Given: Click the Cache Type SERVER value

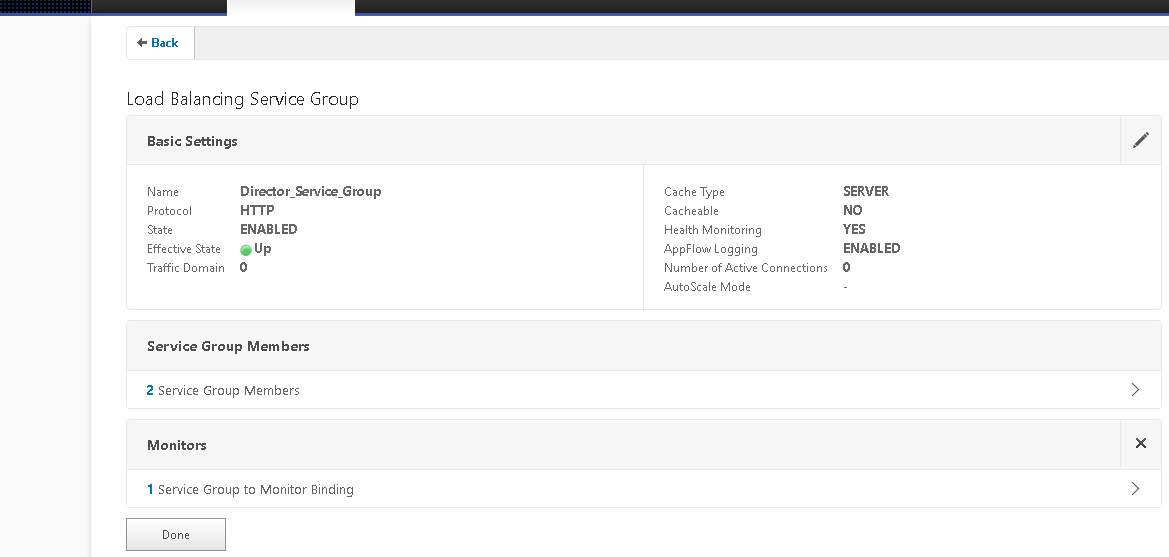Looking at the screenshot, I should [865, 191].
